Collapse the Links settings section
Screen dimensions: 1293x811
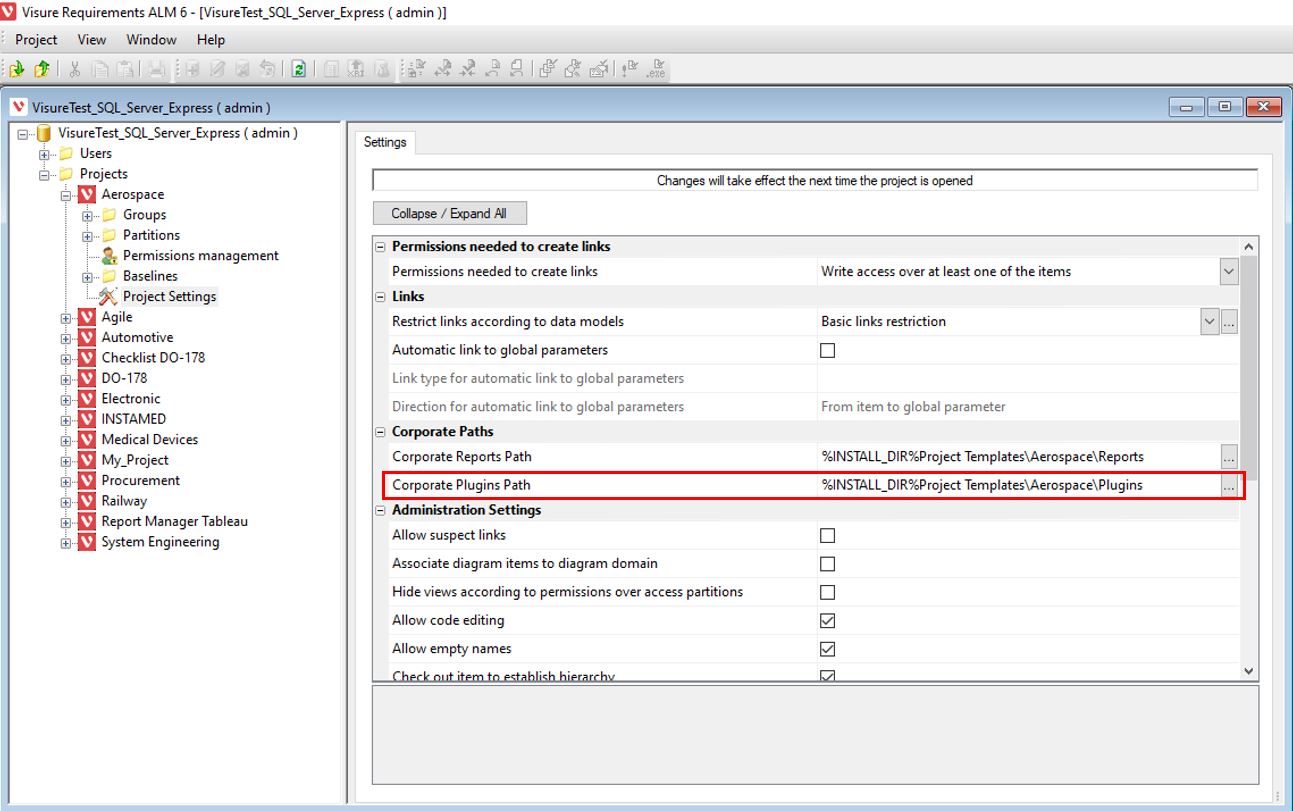pyautogui.click(x=380, y=297)
